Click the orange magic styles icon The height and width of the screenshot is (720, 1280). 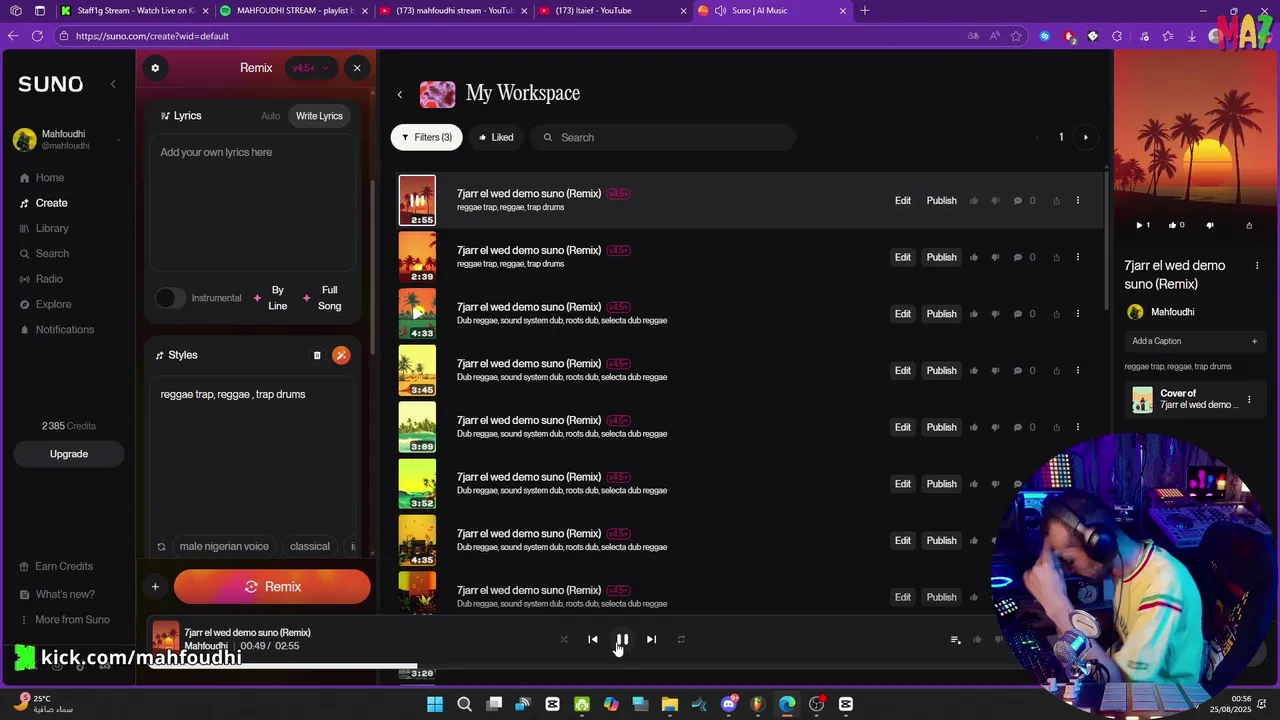(x=341, y=355)
